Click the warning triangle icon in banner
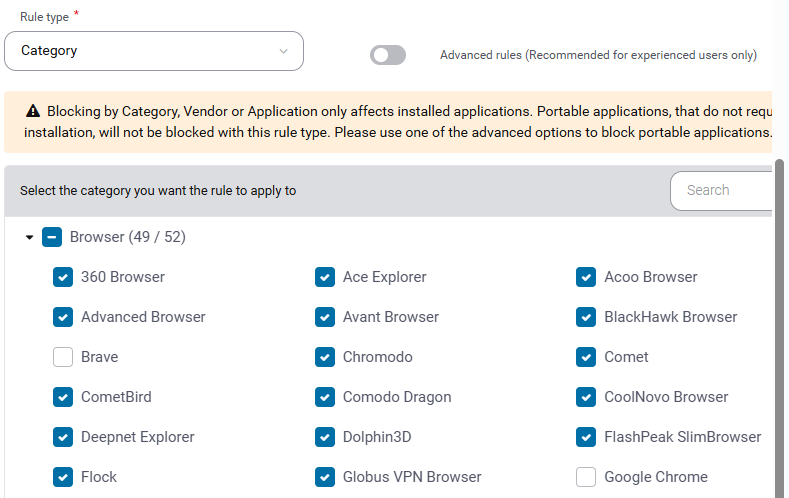 pos(33,111)
